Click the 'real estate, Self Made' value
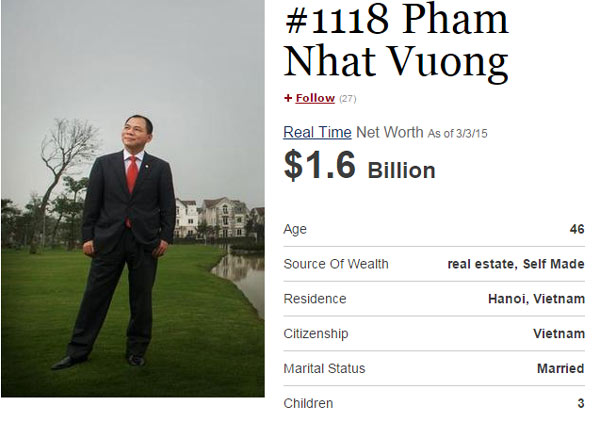Image resolution: width=600 pixels, height=422 pixels. click(x=516, y=264)
